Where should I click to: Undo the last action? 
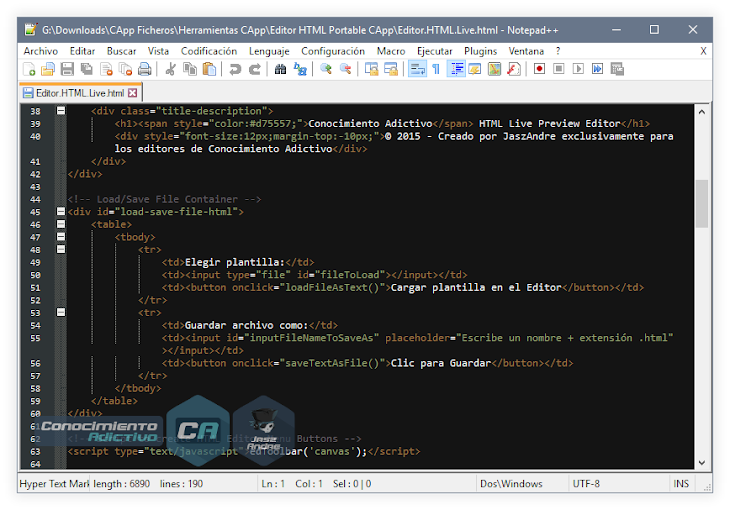235,69
